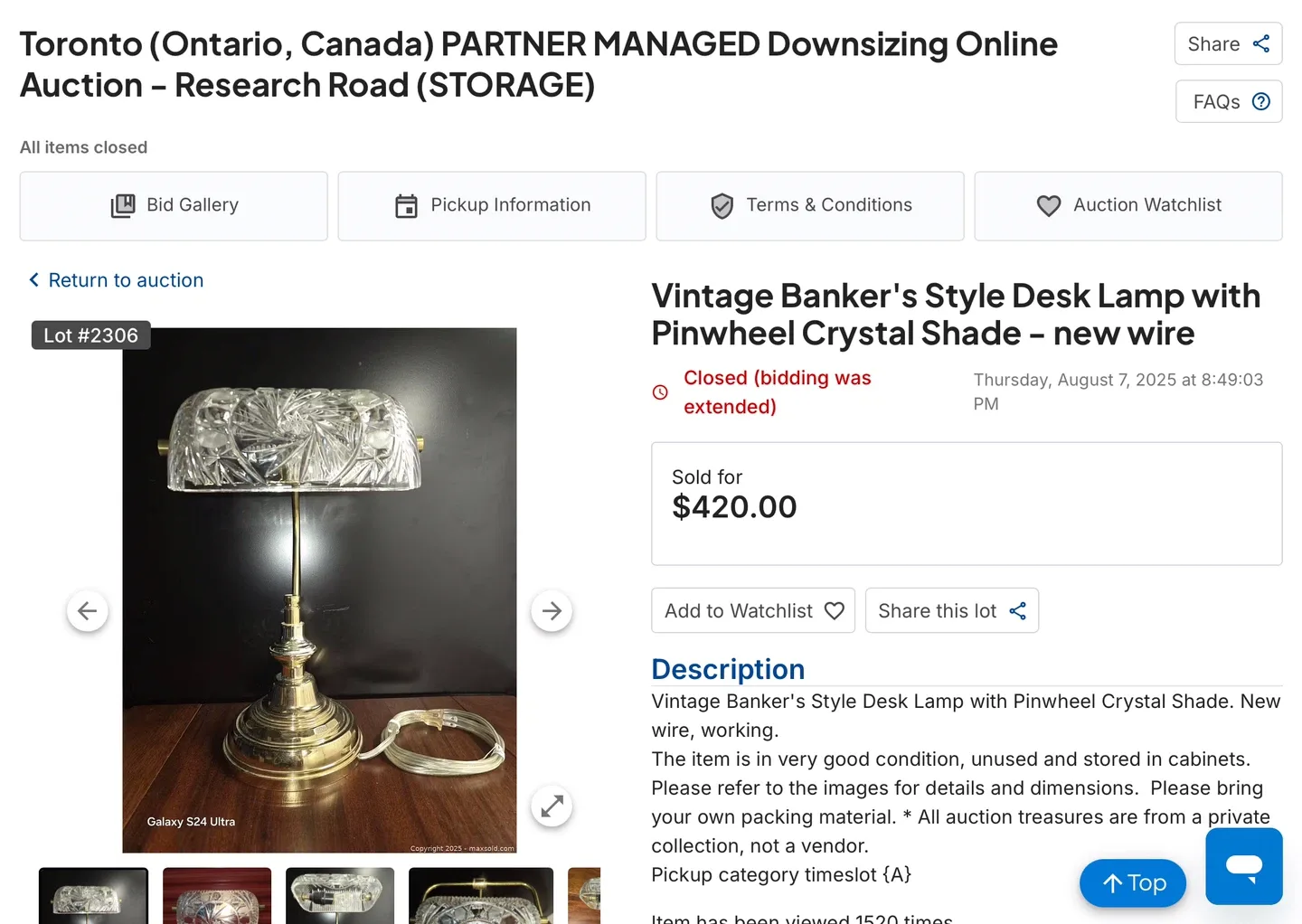This screenshot has height=924, width=1302.
Task: Toggle Add to Watchlist for this lamp
Action: pos(752,610)
